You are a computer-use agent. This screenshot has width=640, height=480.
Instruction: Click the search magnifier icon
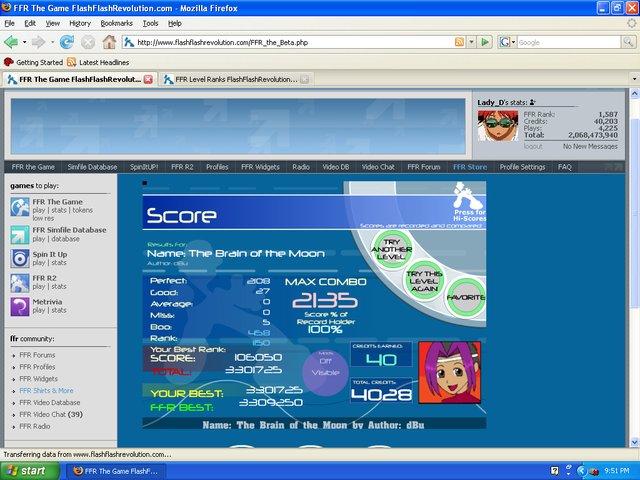[x=627, y=42]
